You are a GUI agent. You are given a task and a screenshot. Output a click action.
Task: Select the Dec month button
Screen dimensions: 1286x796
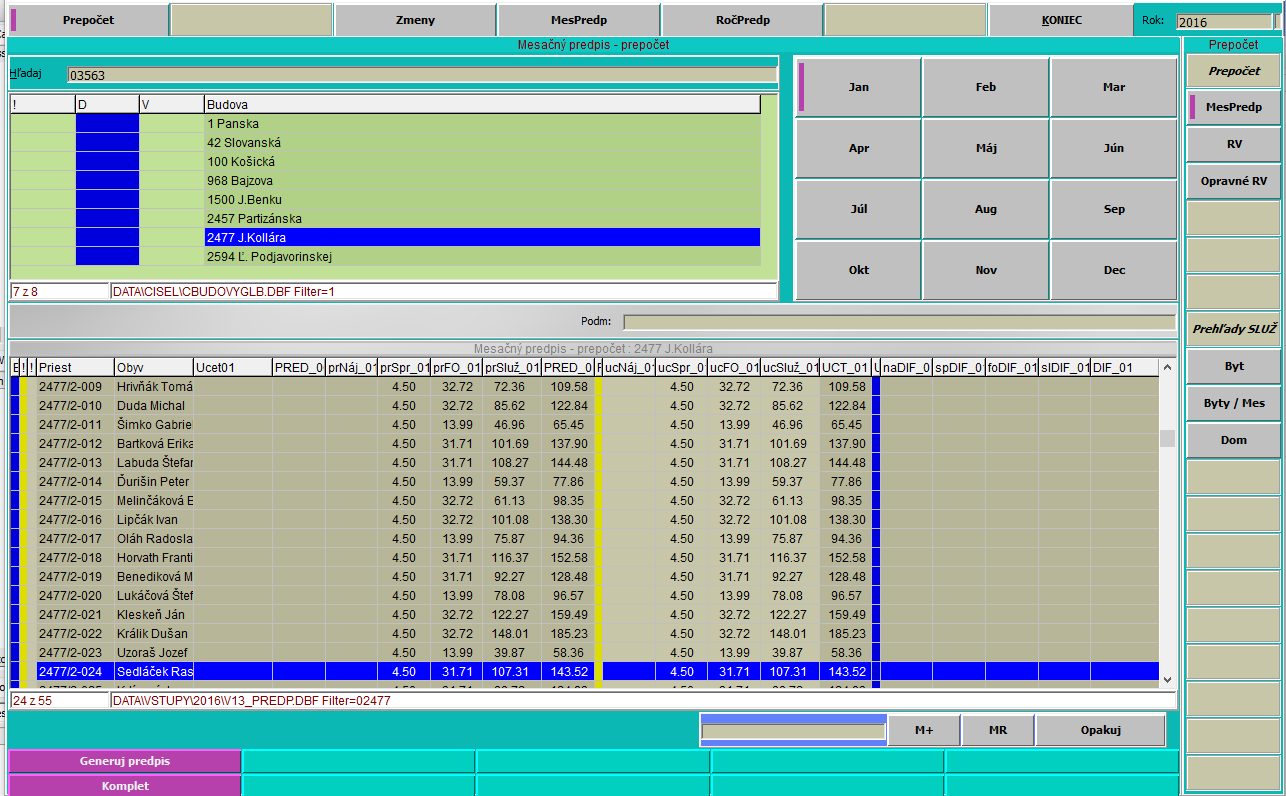(x=1113, y=270)
